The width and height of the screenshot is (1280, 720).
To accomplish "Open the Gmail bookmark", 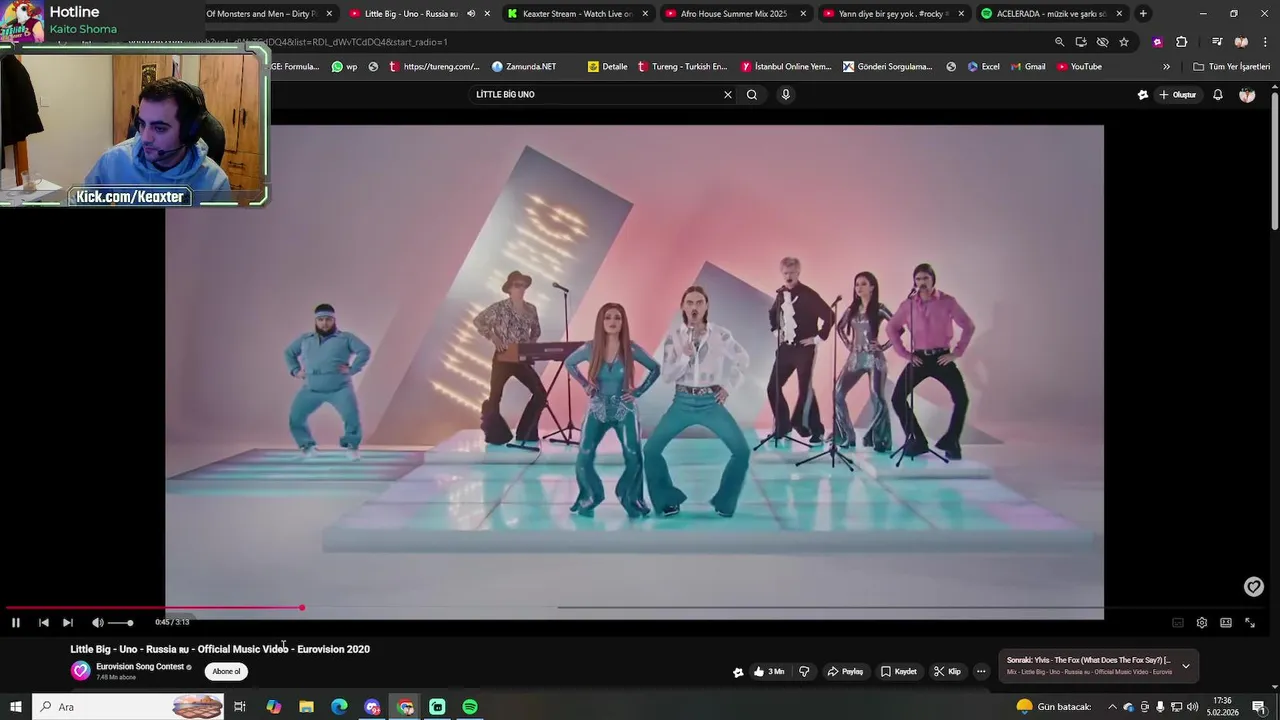I will coord(1027,67).
